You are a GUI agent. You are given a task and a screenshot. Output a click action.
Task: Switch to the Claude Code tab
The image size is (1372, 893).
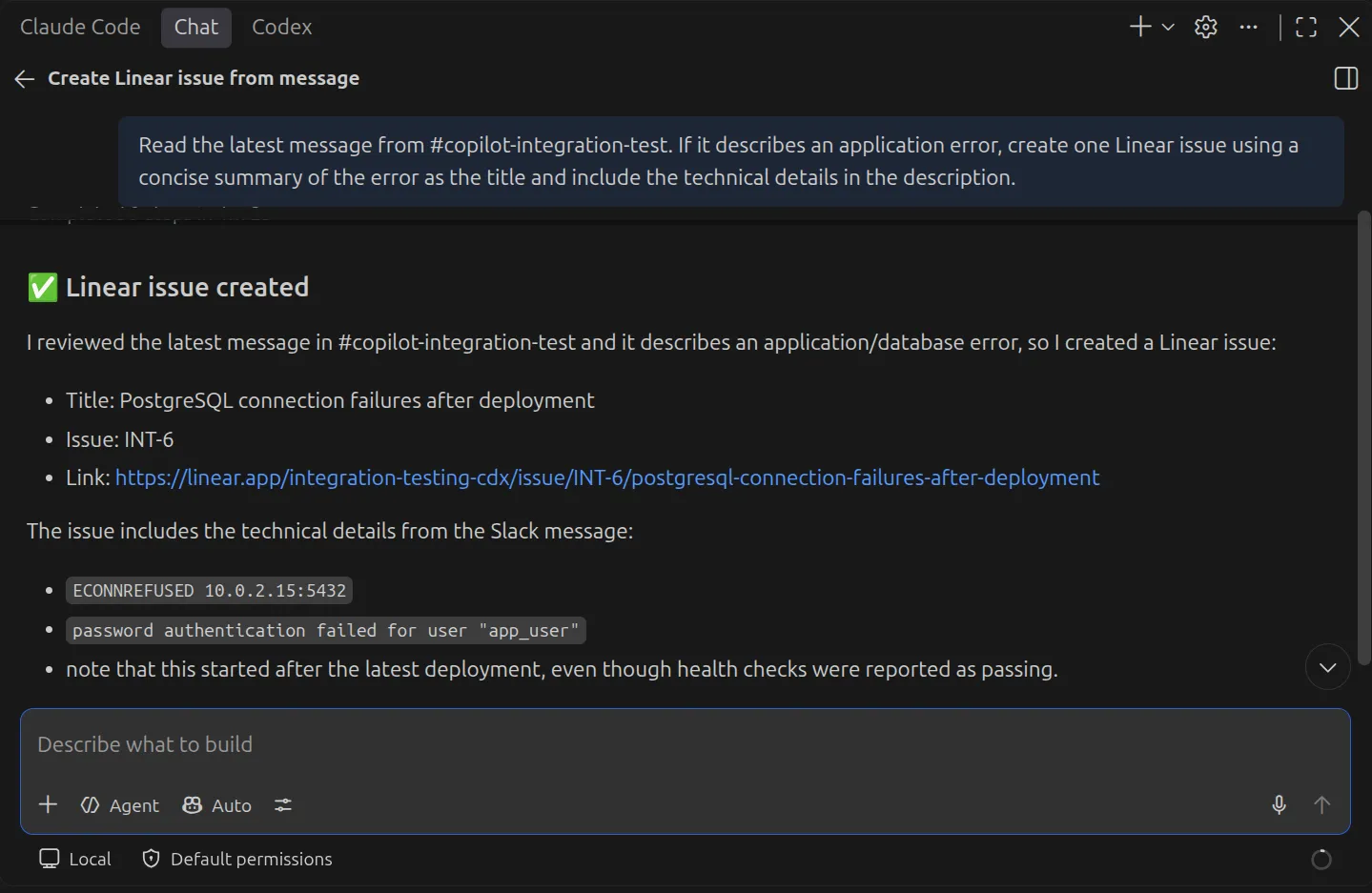(80, 27)
